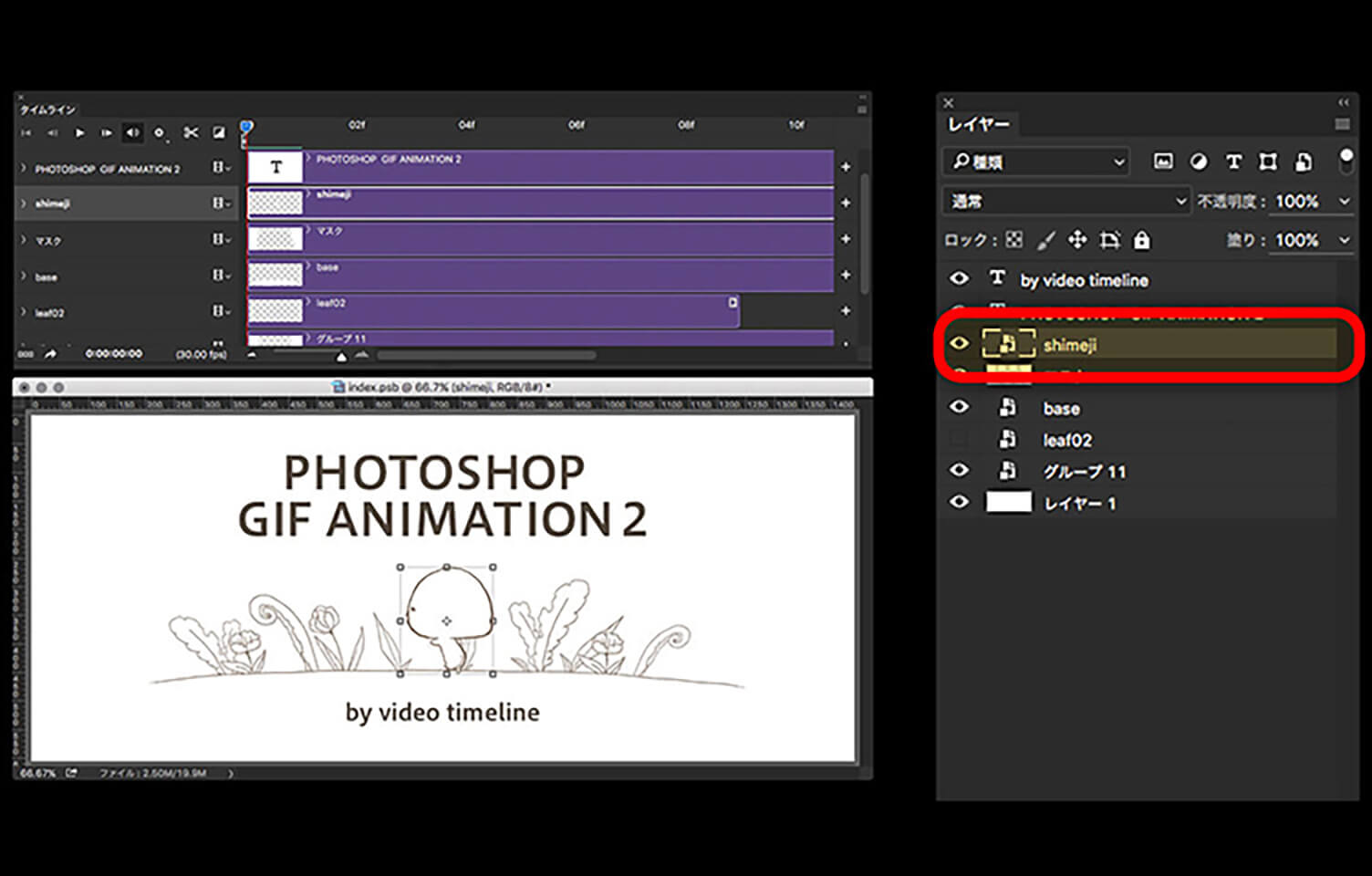This screenshot has height=876, width=1372.
Task: Lock artboard nesting icon
Action: tap(1109, 240)
